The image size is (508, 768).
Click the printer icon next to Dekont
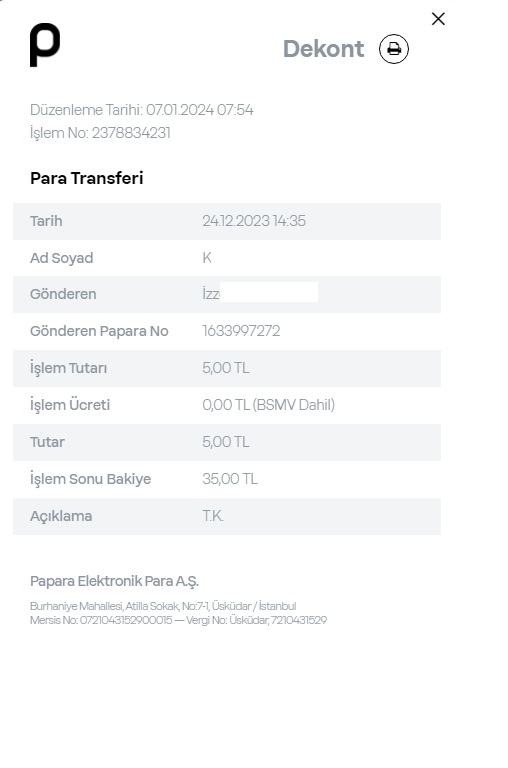pos(393,49)
